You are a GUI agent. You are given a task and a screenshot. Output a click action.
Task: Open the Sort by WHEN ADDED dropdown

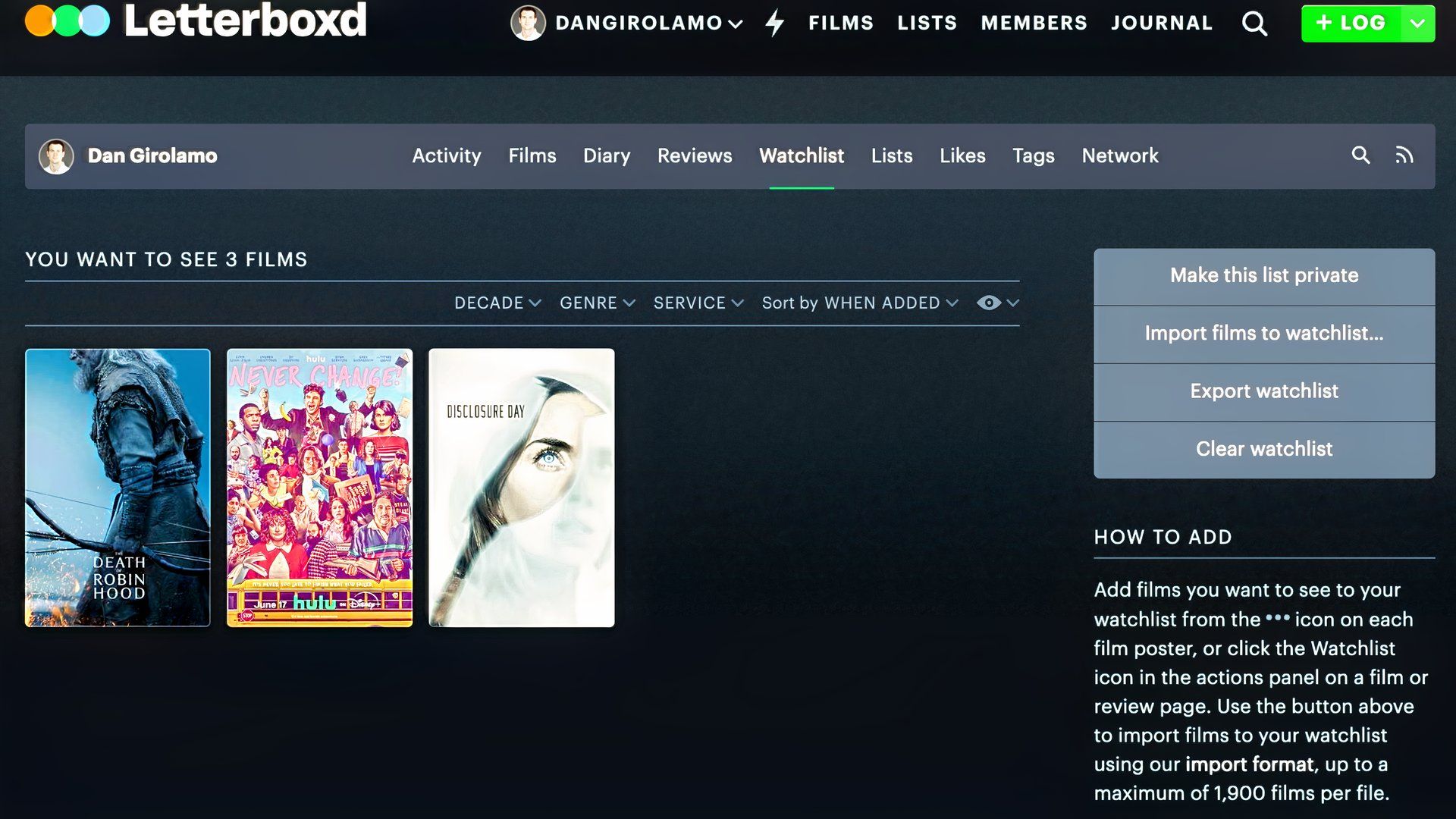coord(860,303)
